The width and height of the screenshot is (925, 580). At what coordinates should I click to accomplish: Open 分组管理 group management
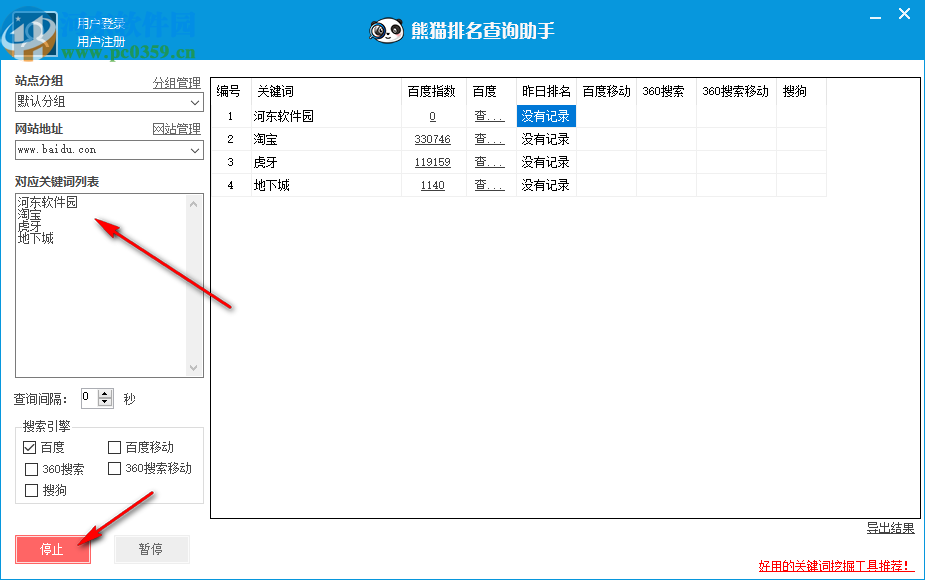176,82
